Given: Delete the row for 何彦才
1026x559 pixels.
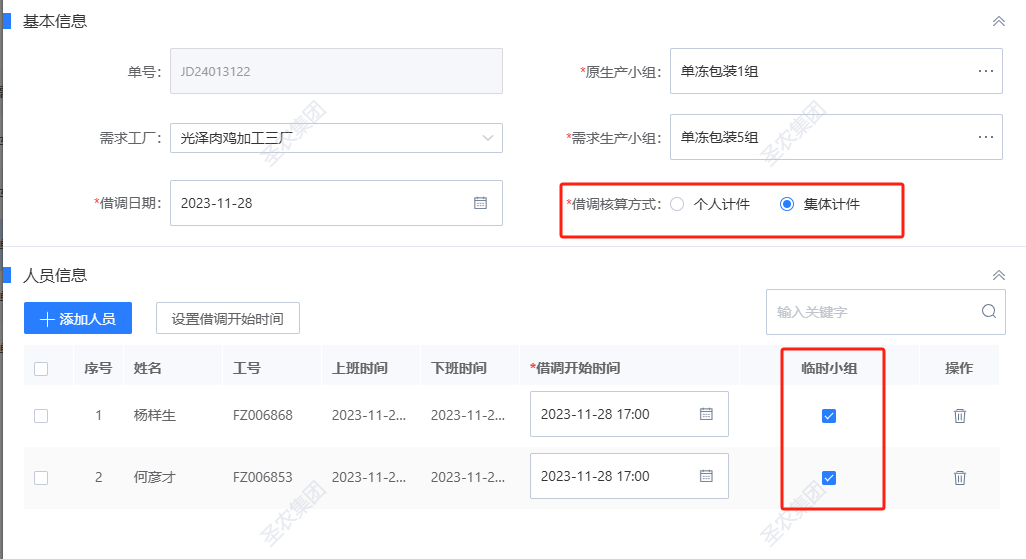Looking at the screenshot, I should pos(959,477).
